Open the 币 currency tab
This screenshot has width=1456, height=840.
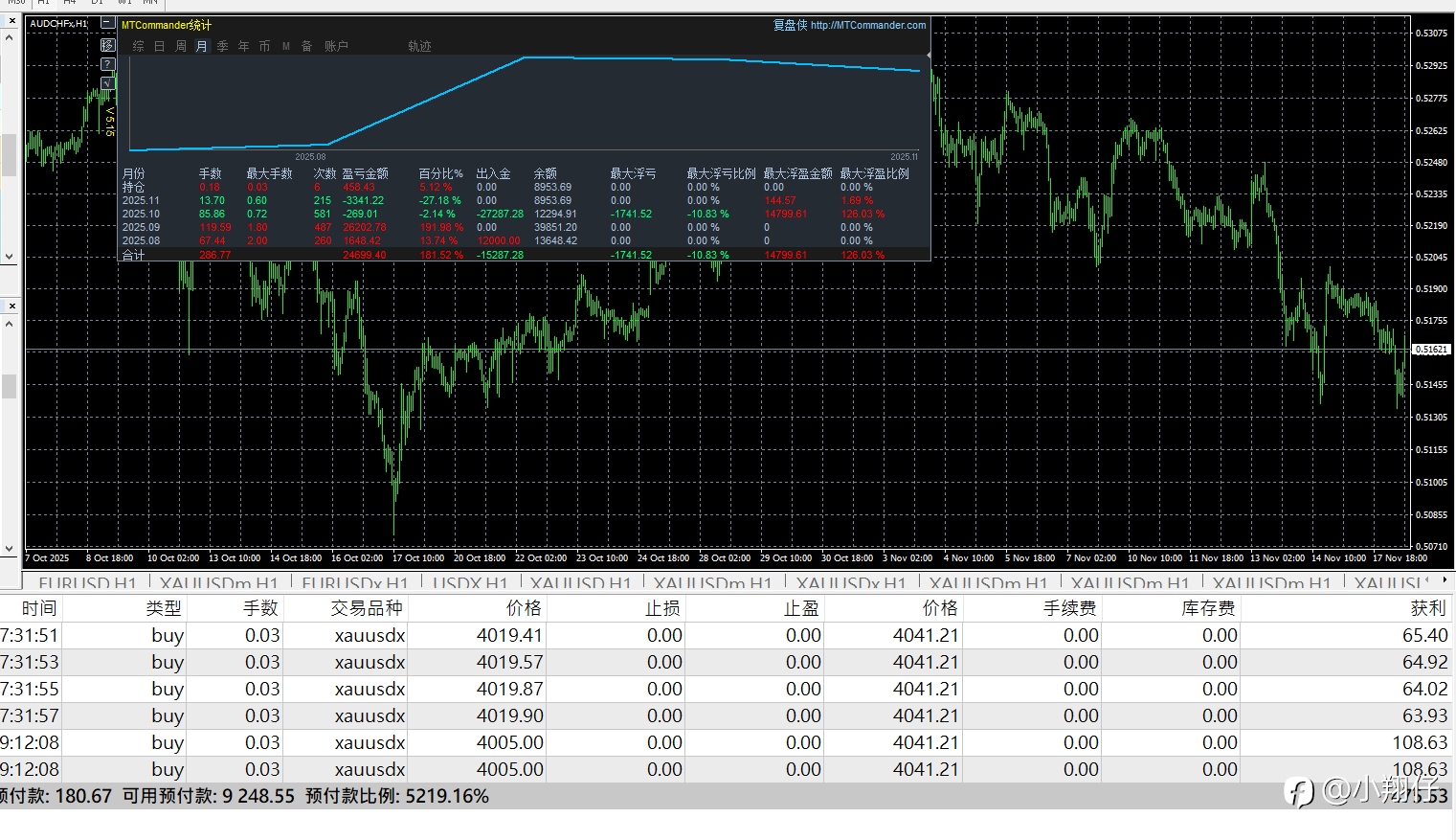pos(265,46)
